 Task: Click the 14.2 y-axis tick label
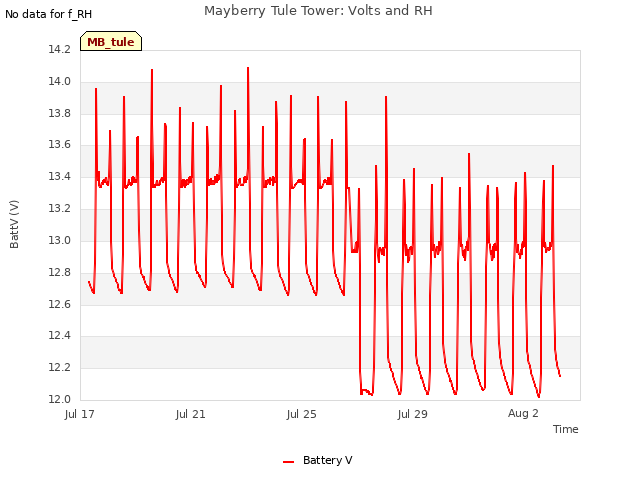pyautogui.click(x=60, y=50)
